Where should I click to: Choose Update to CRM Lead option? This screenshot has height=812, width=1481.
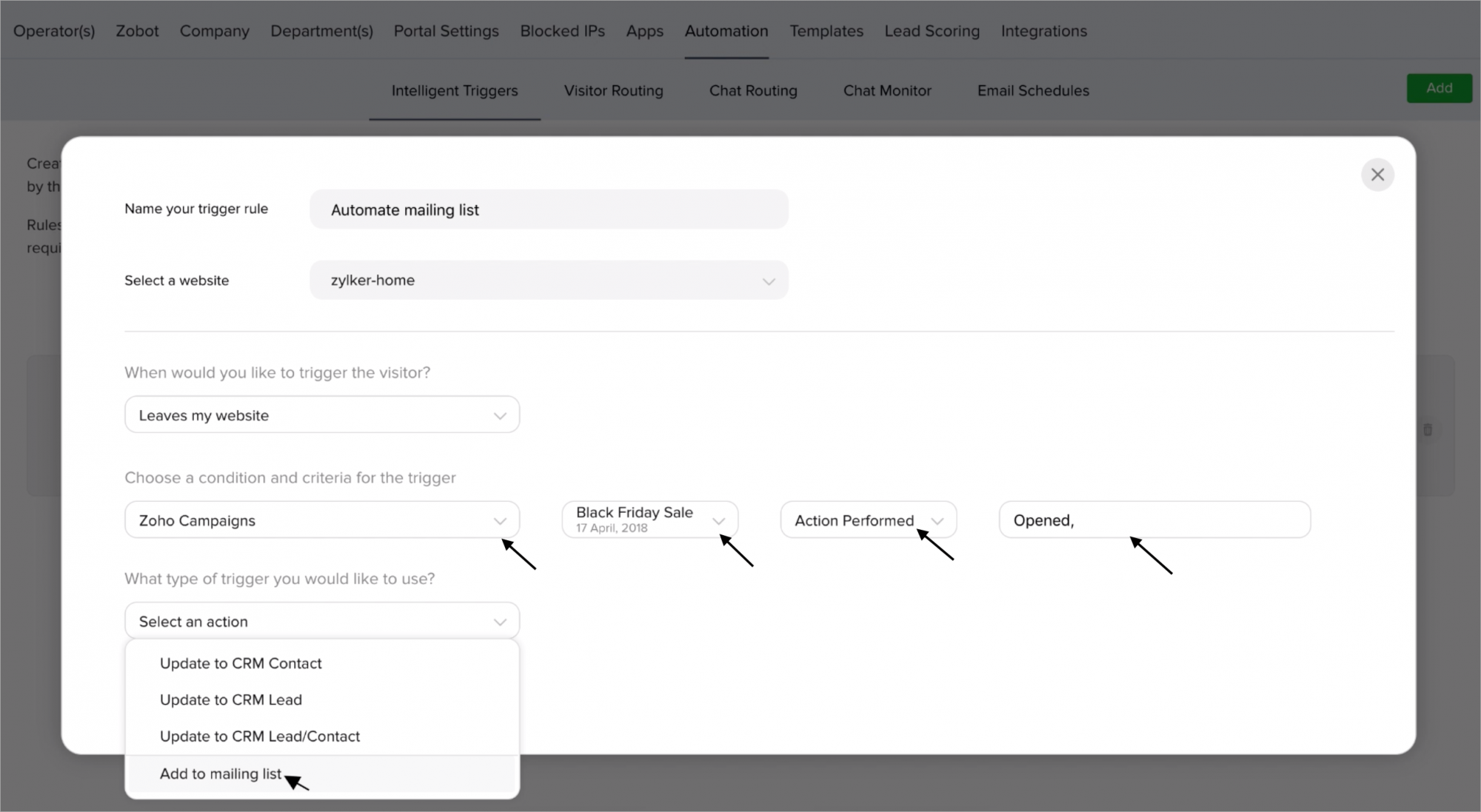pyautogui.click(x=322, y=699)
